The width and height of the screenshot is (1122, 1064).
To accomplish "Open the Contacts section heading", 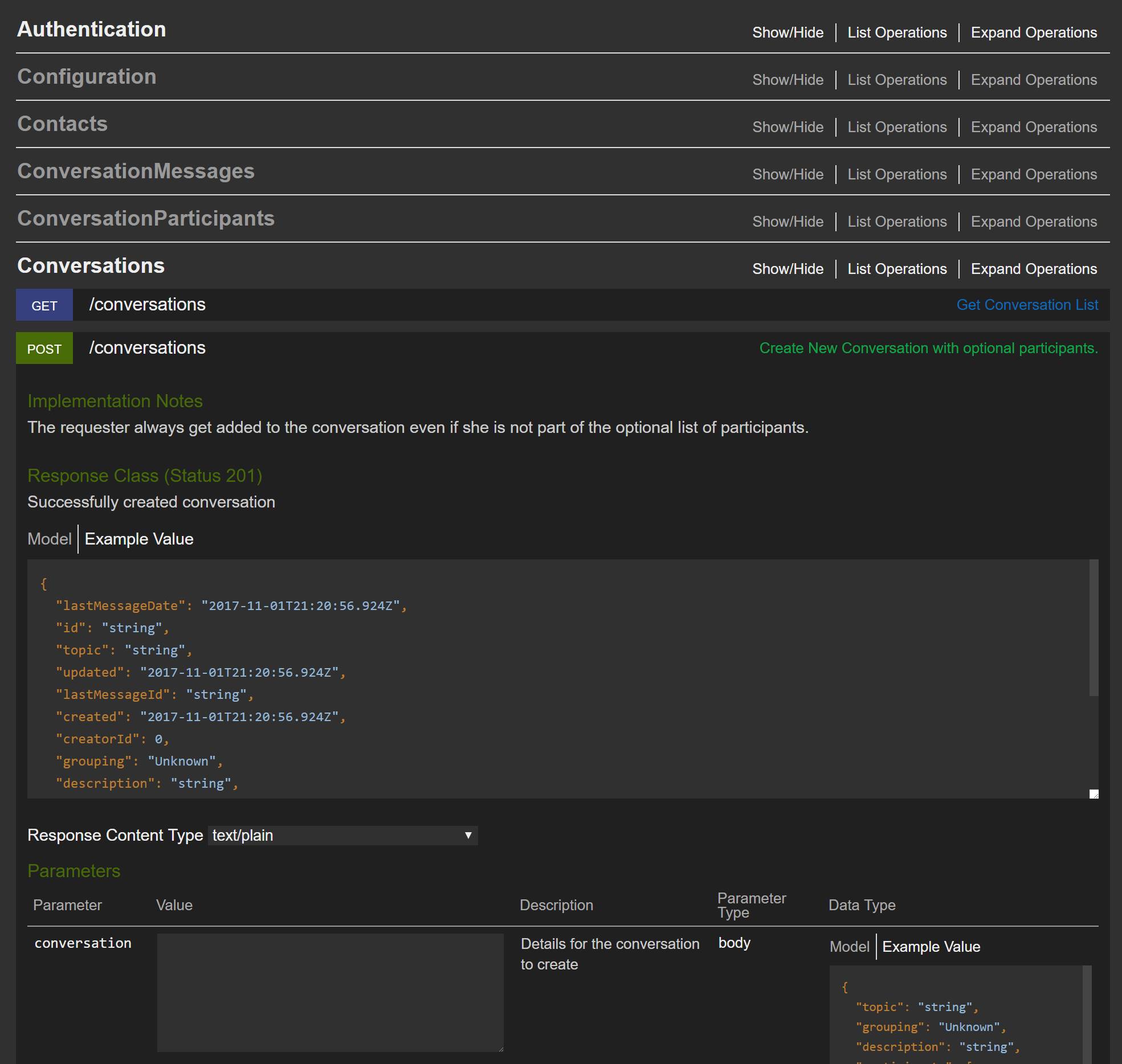I will coord(62,124).
